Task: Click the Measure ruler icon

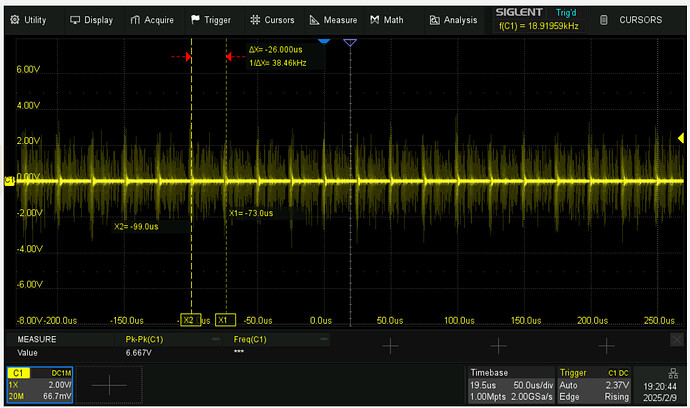Action: [314, 20]
